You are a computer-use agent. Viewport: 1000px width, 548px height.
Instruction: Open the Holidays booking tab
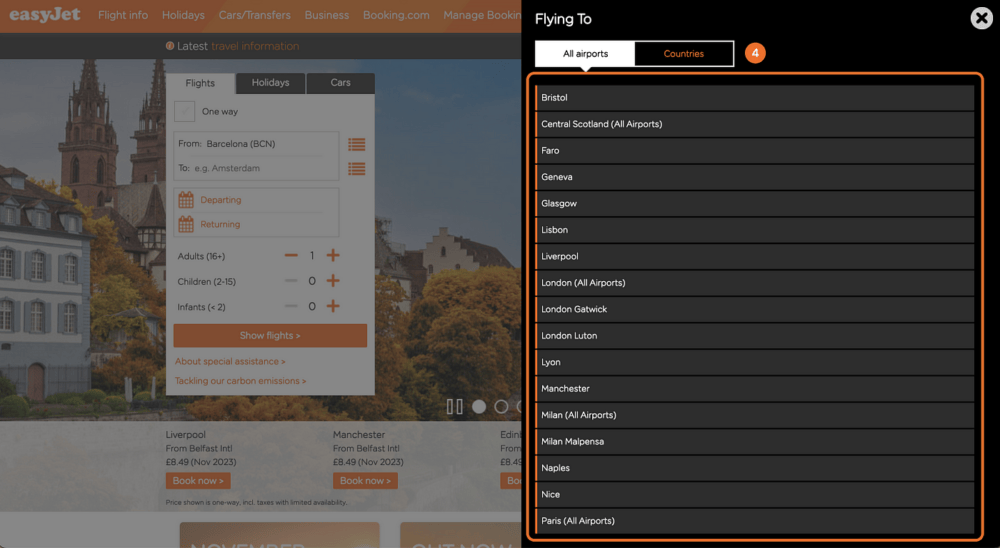270,83
